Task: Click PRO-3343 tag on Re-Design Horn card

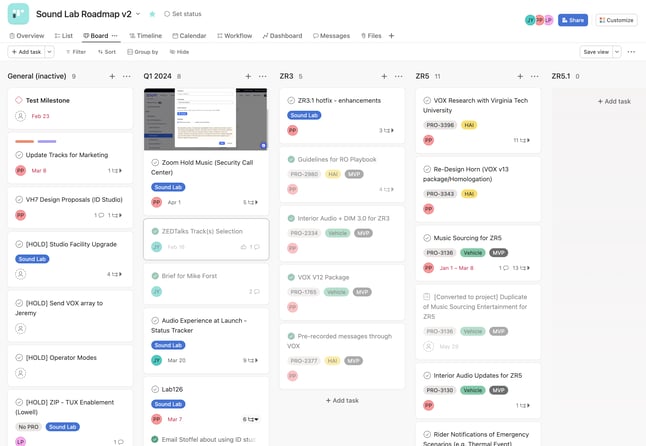Action: point(440,194)
